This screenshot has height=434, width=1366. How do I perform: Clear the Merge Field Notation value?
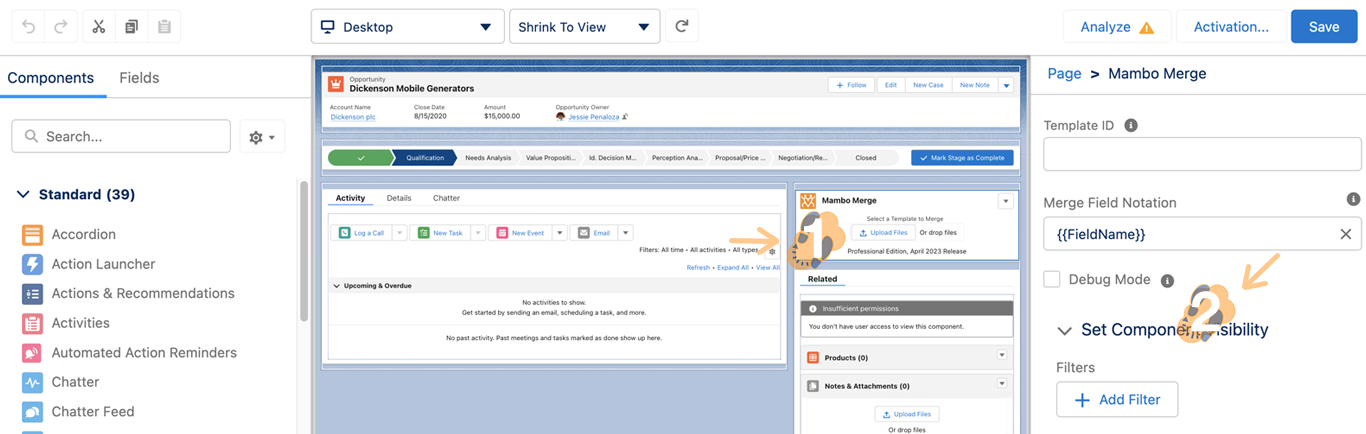(1345, 234)
